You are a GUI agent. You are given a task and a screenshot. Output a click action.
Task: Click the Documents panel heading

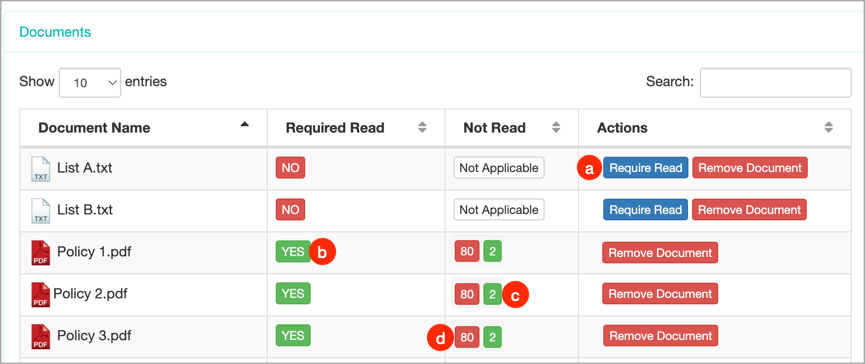55,32
